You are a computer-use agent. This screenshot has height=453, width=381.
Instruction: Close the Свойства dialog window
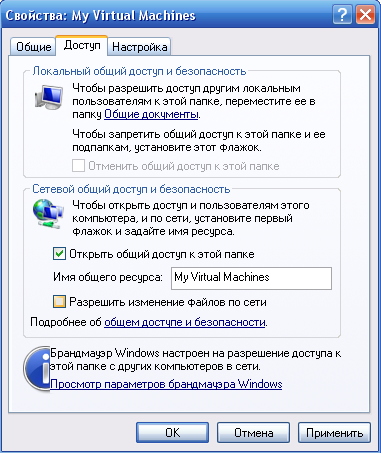365,15
